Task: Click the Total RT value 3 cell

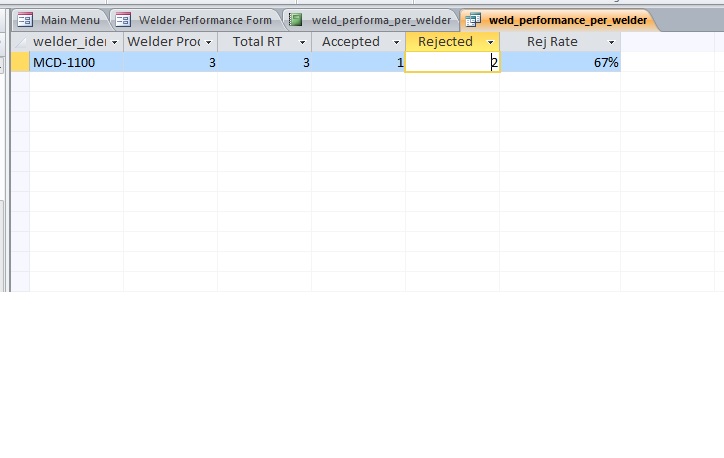Action: coord(265,62)
